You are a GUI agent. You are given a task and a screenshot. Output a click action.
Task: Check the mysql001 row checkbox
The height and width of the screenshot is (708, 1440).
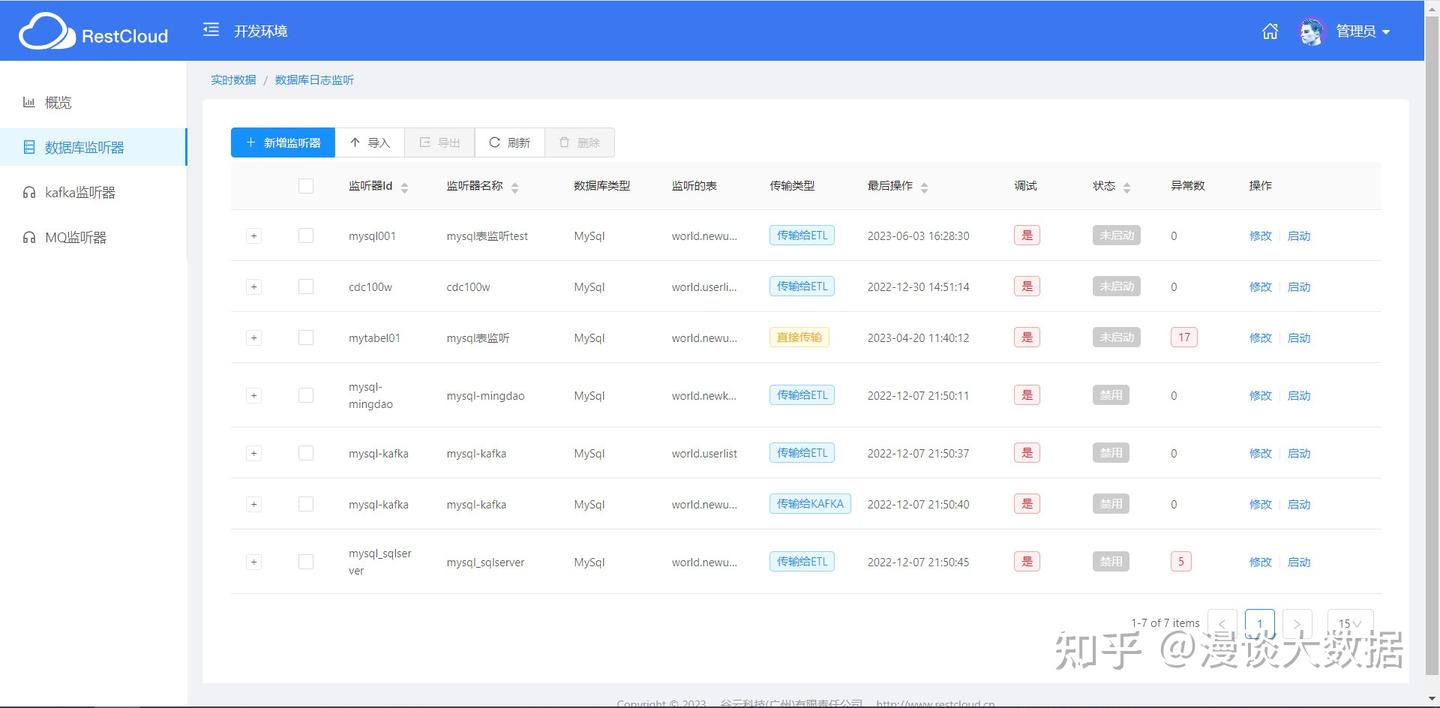pos(306,236)
